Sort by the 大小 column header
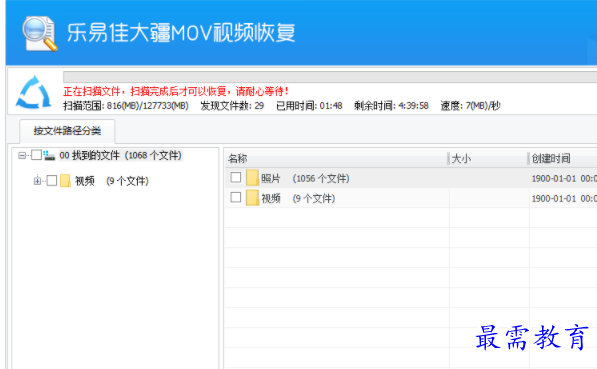The height and width of the screenshot is (369, 597). pos(488,158)
